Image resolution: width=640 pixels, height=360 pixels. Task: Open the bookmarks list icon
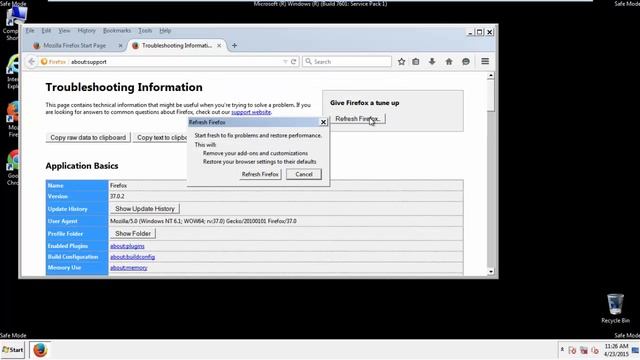click(x=416, y=62)
